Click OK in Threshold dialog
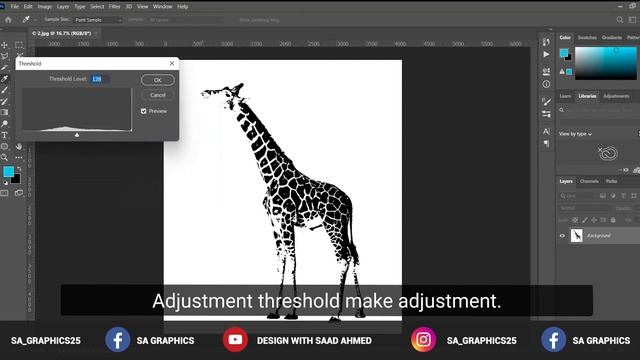The height and width of the screenshot is (360, 640). click(x=158, y=80)
